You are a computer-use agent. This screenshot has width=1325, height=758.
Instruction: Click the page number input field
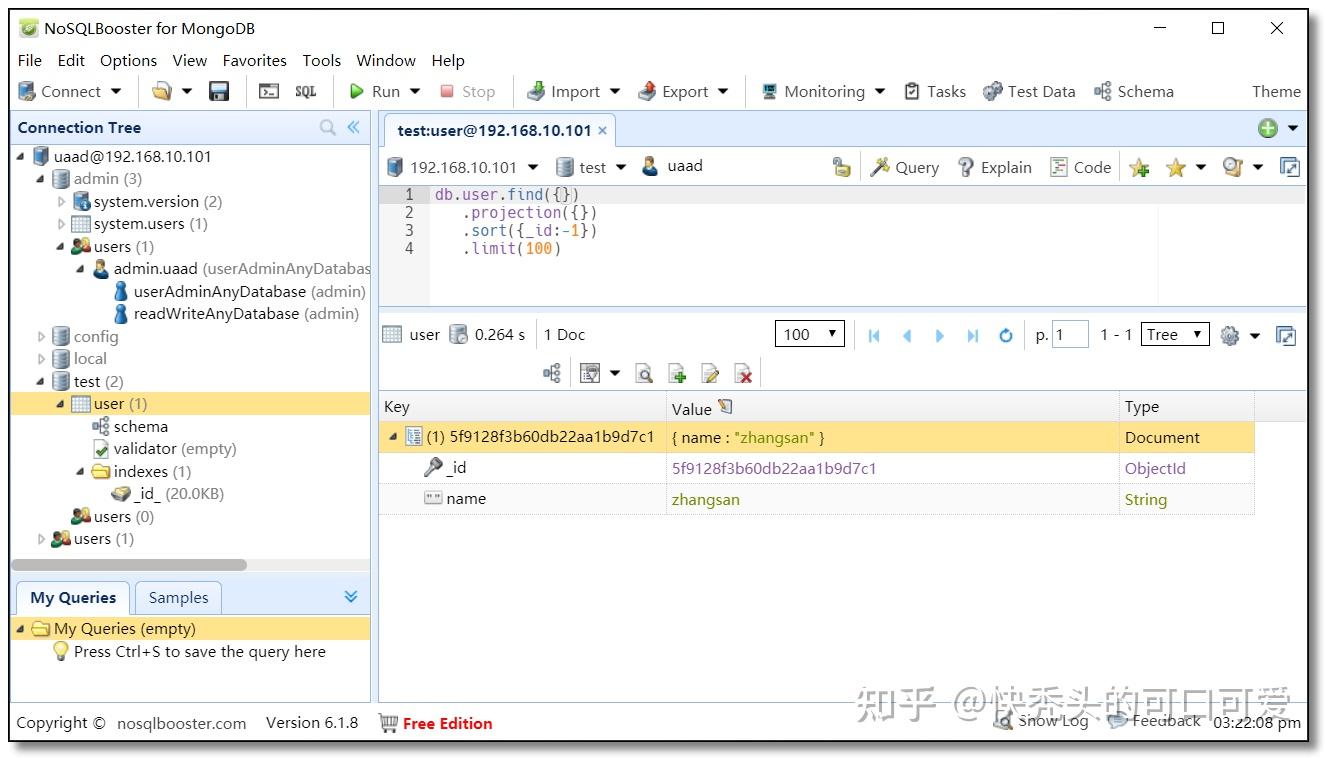(x=1071, y=334)
